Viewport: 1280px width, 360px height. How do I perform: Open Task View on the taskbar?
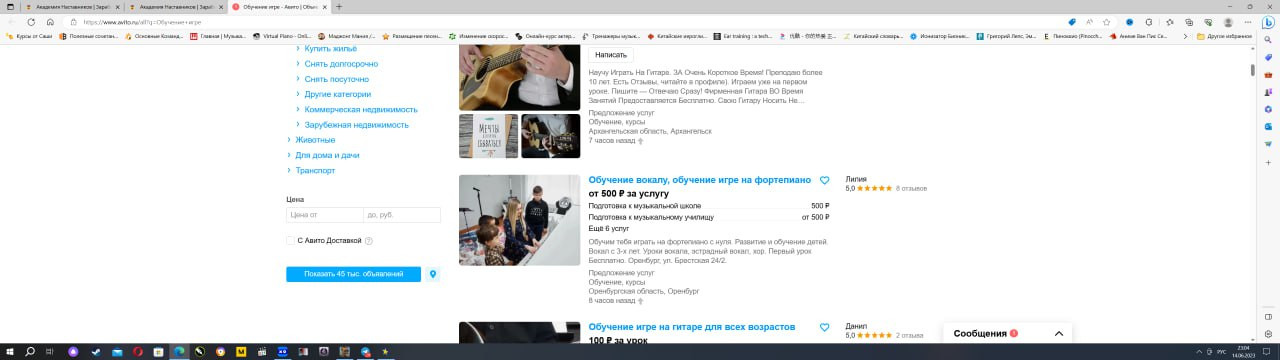[x=50, y=352]
